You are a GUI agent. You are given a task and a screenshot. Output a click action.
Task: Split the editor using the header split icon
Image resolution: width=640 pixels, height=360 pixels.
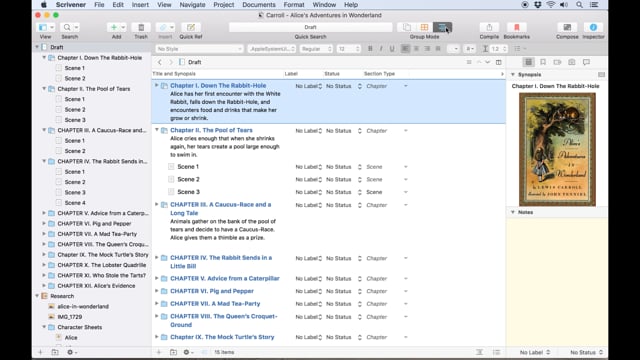click(498, 62)
